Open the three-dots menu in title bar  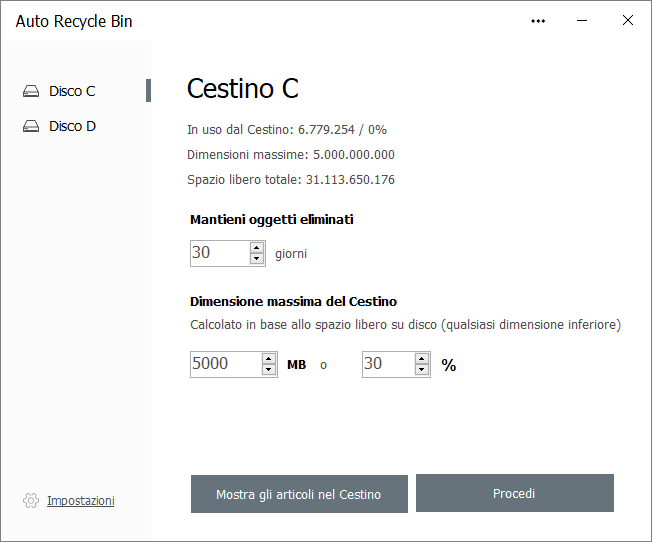[538, 21]
